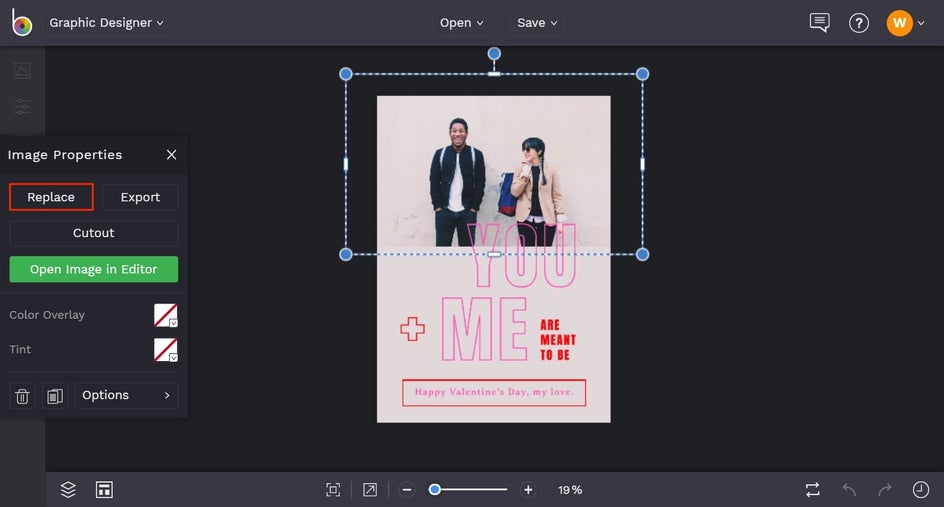Click the zoom in plus button
Screen dimensions: 944x507
528,490
